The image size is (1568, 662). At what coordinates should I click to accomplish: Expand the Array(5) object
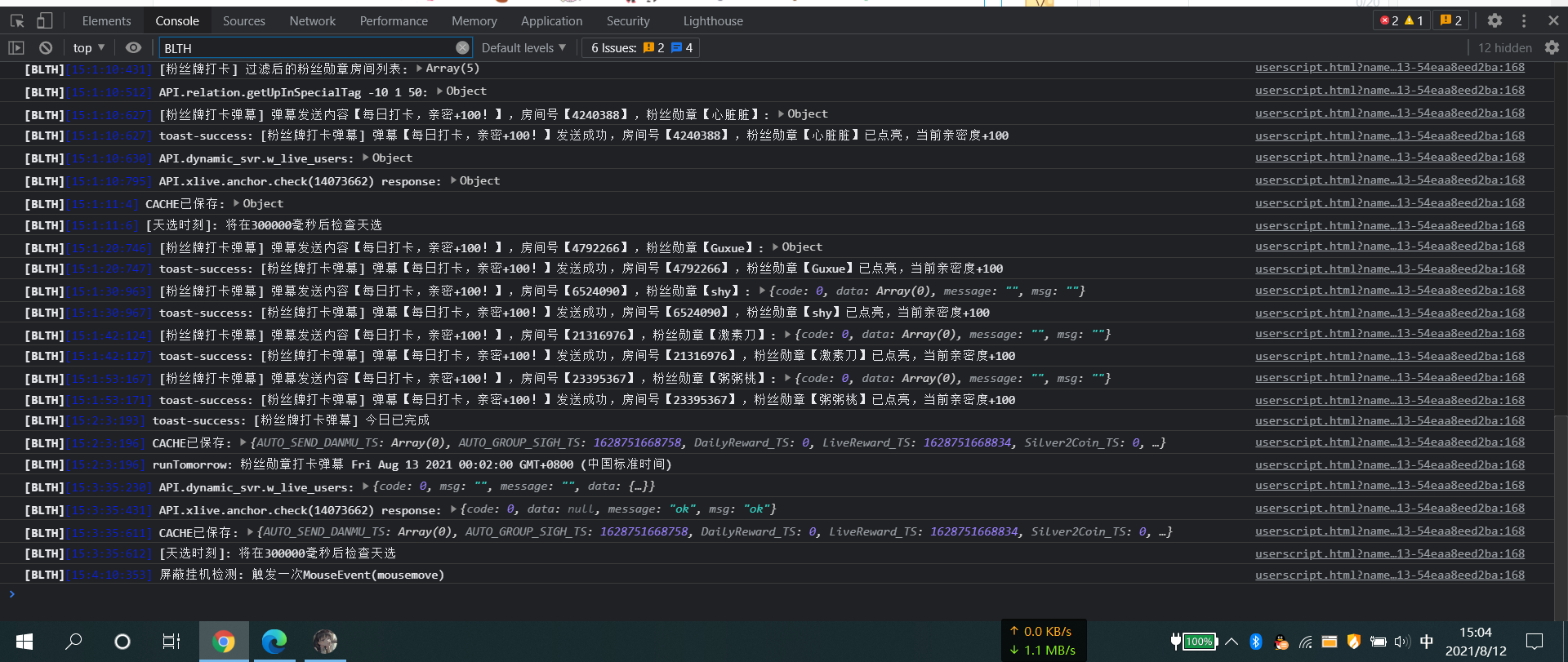click(448, 69)
